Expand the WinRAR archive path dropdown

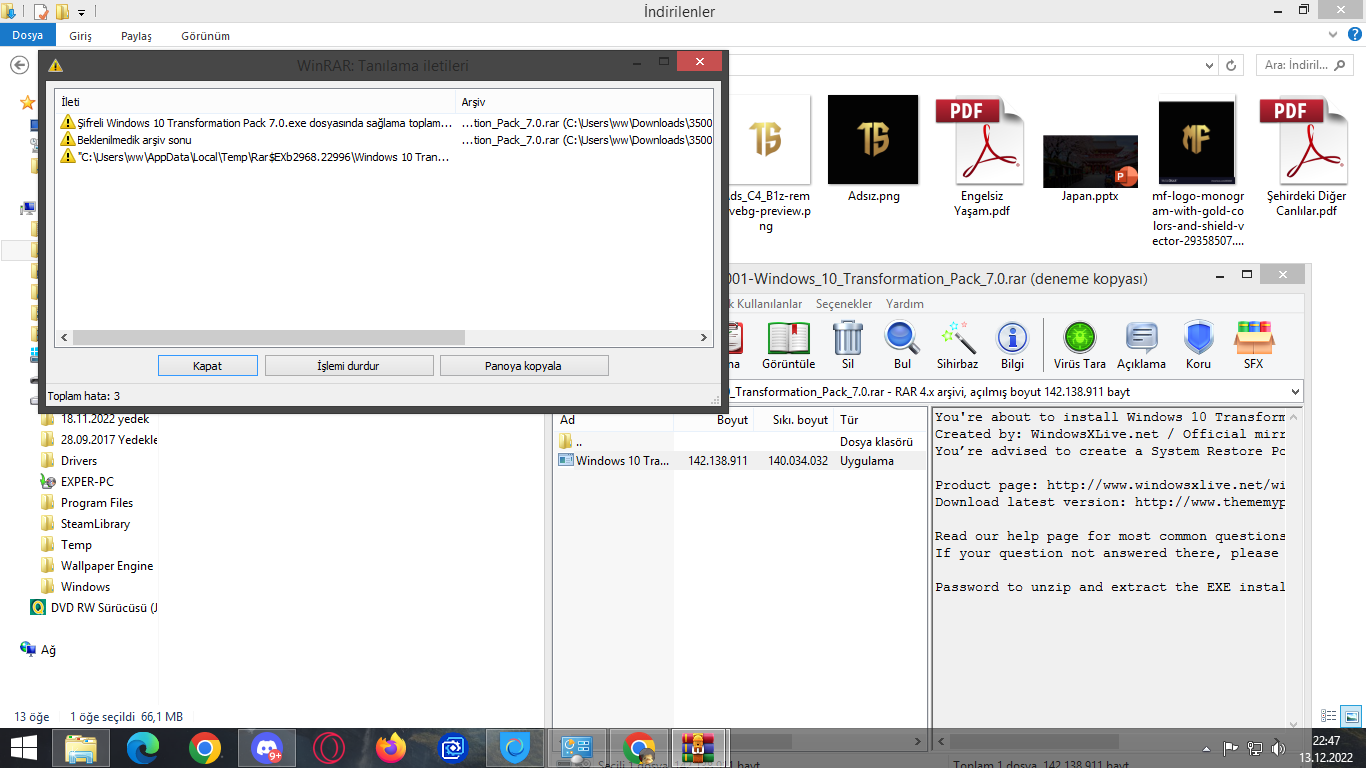point(1296,392)
